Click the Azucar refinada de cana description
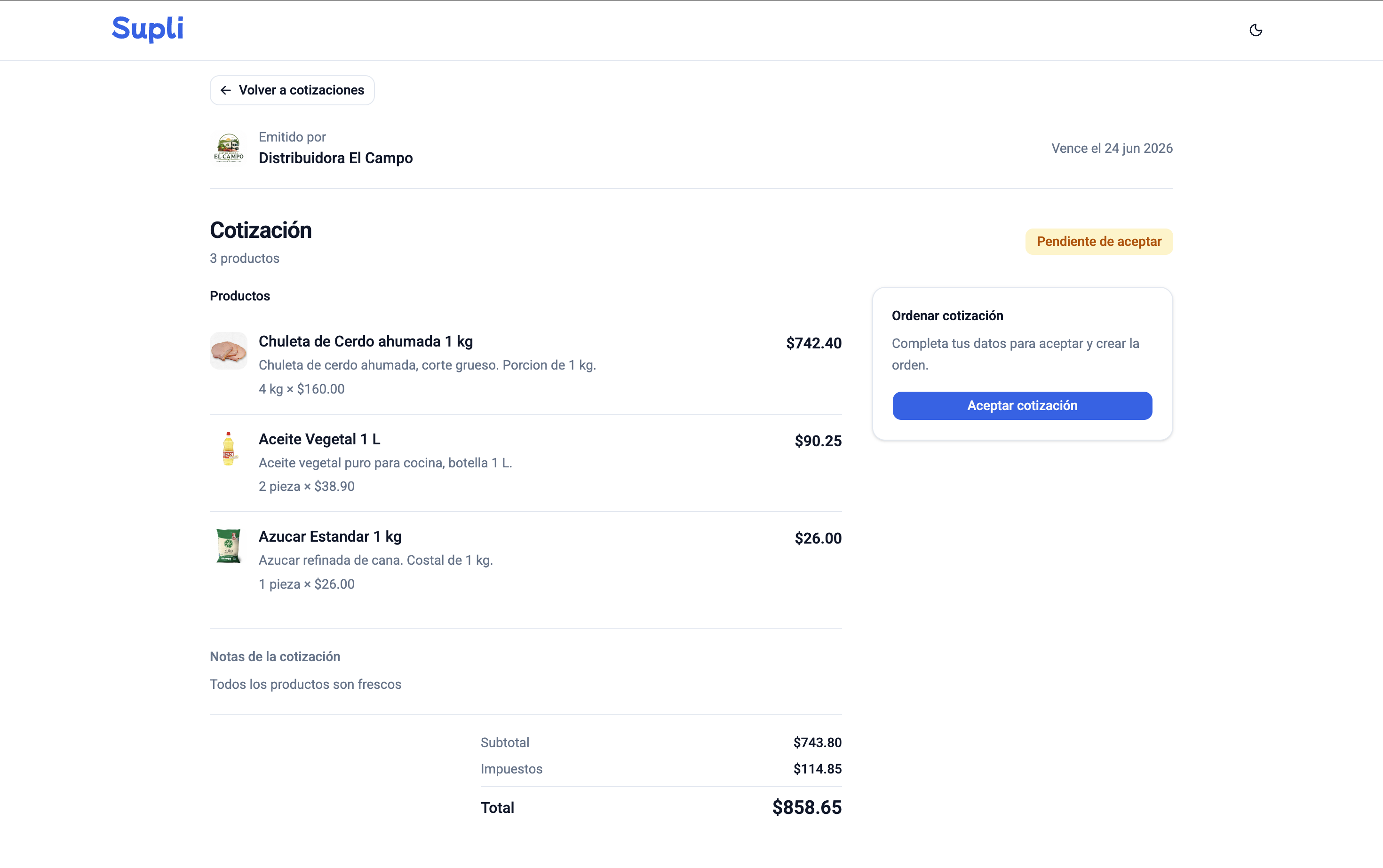1383x868 pixels. [x=375, y=560]
